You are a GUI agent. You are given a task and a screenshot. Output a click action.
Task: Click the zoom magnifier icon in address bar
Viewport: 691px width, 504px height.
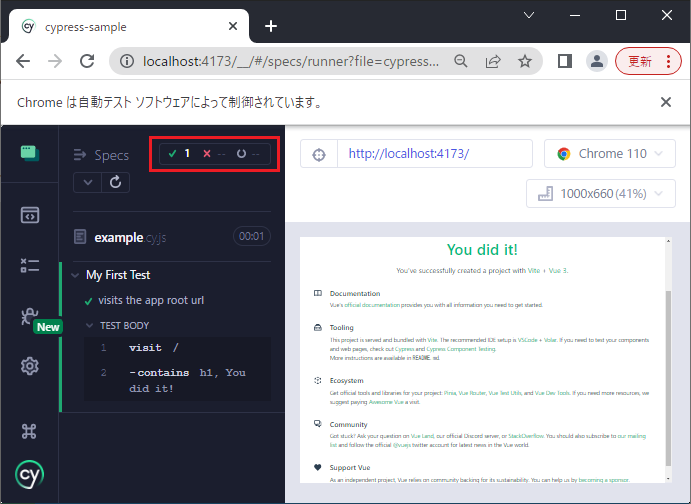pyautogui.click(x=461, y=61)
